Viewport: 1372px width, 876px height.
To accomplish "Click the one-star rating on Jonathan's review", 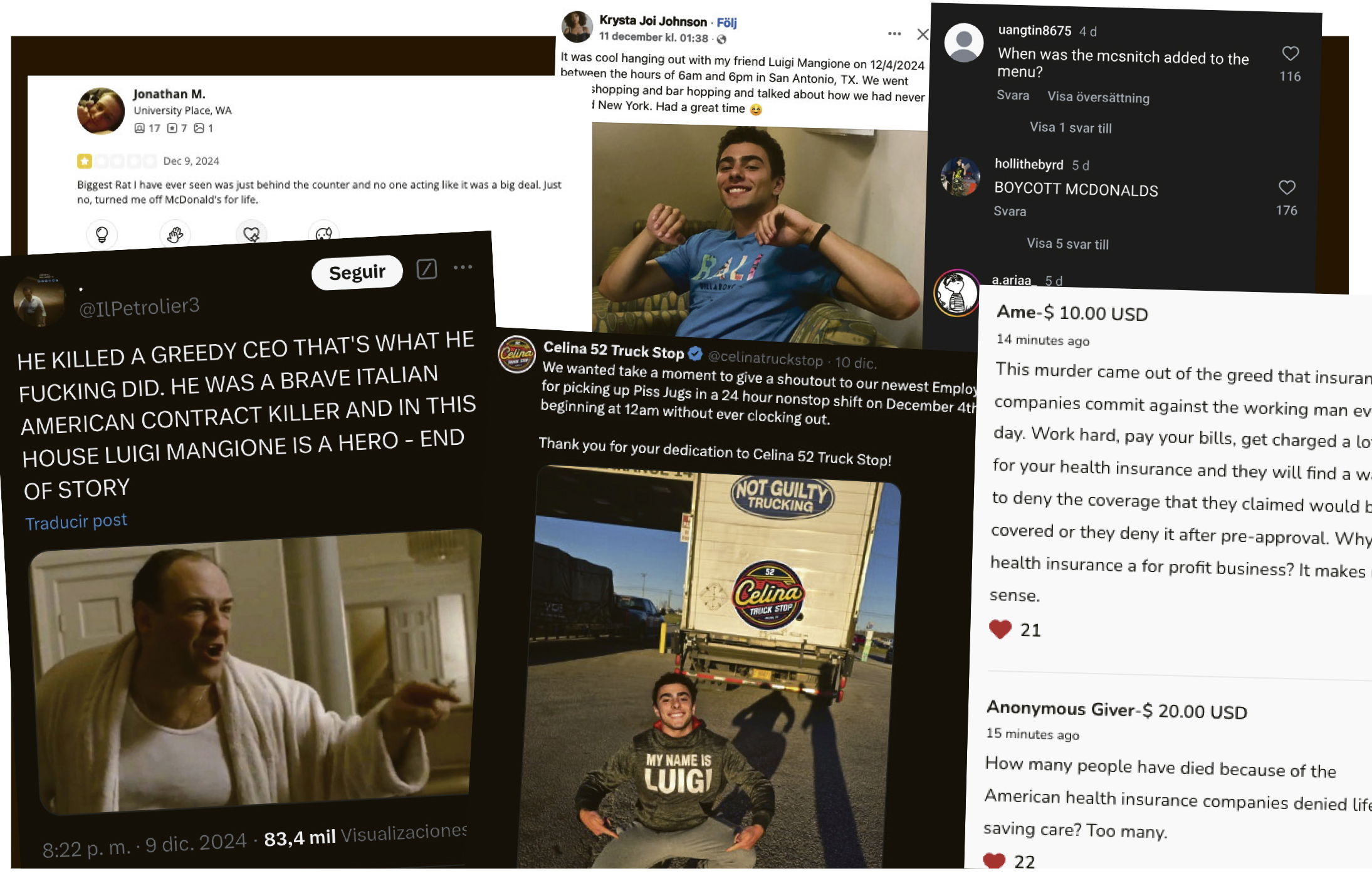I will point(85,161).
